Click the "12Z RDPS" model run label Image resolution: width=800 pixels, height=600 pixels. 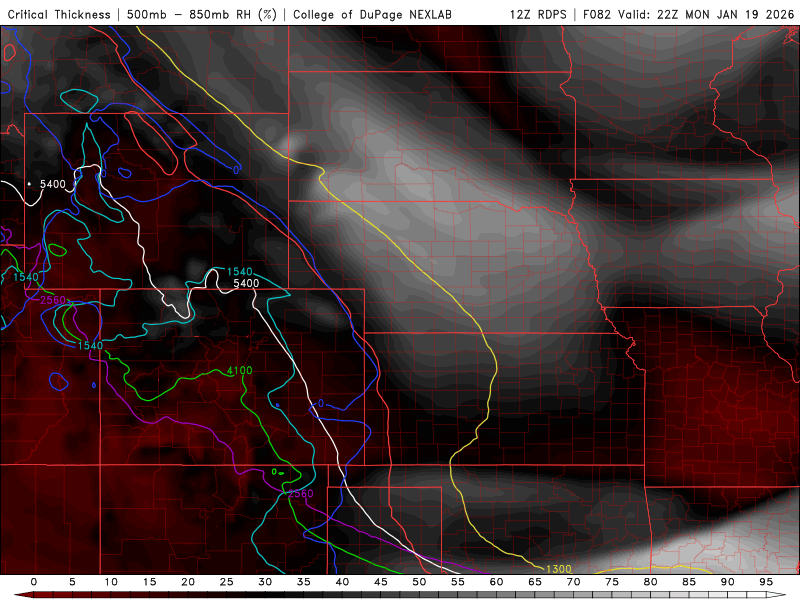(x=538, y=14)
